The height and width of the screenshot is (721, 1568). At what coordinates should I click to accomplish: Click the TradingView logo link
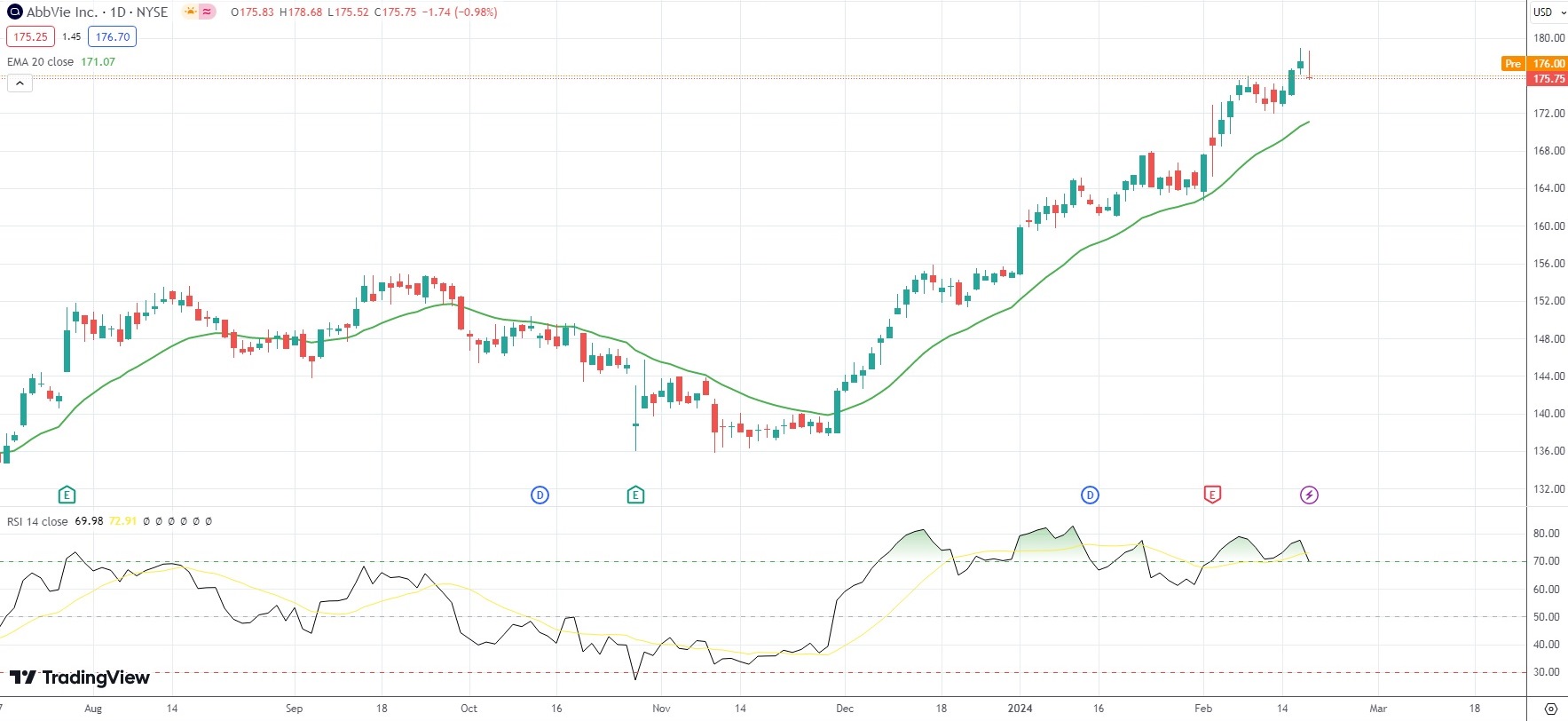click(80, 677)
